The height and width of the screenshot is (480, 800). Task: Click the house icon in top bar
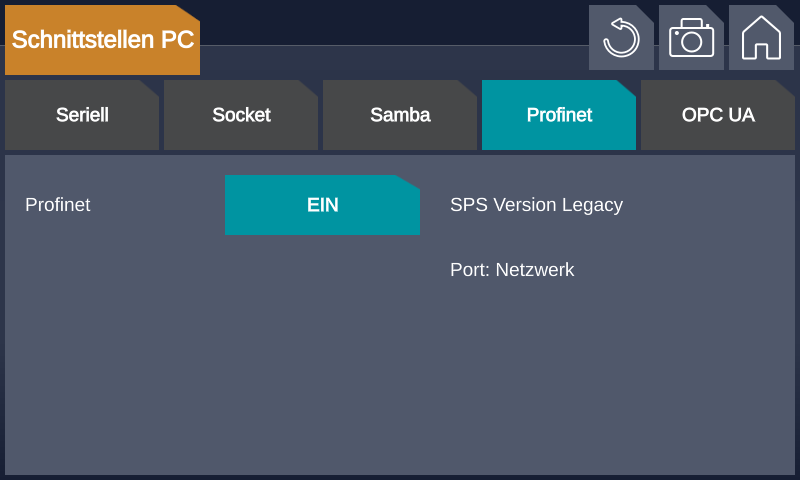tap(761, 38)
